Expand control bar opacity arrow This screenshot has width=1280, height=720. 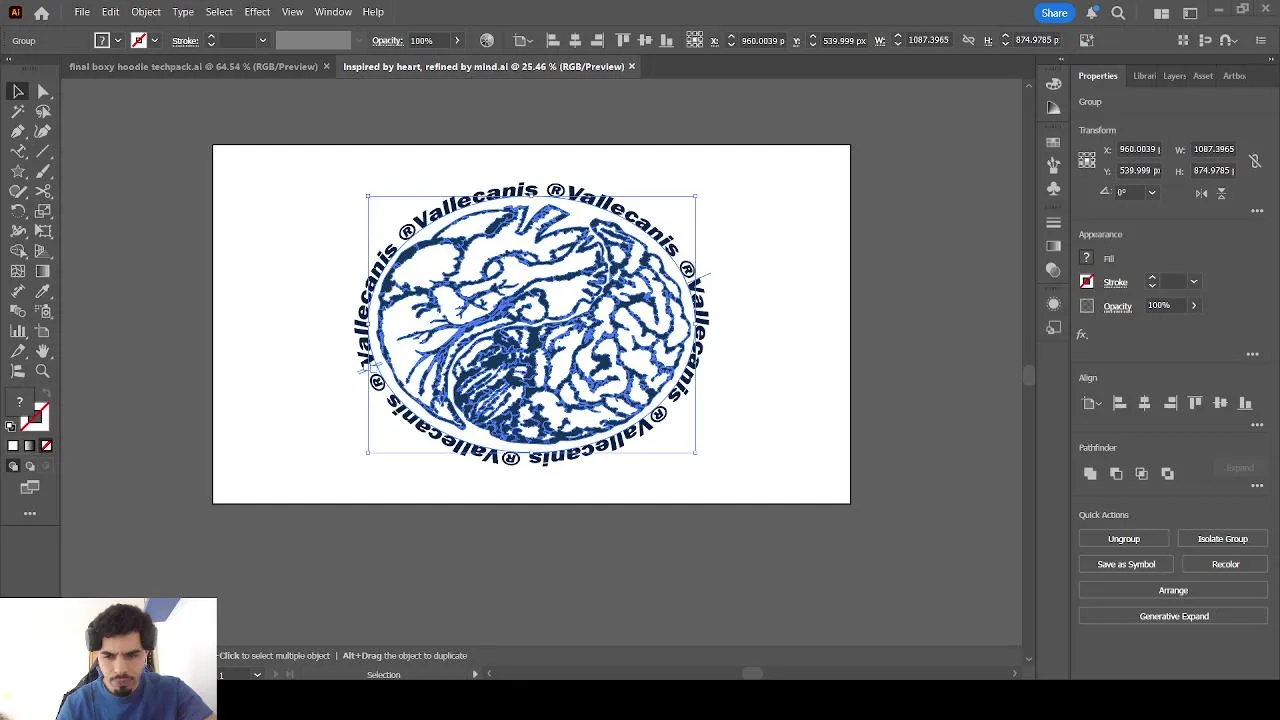[x=457, y=40]
